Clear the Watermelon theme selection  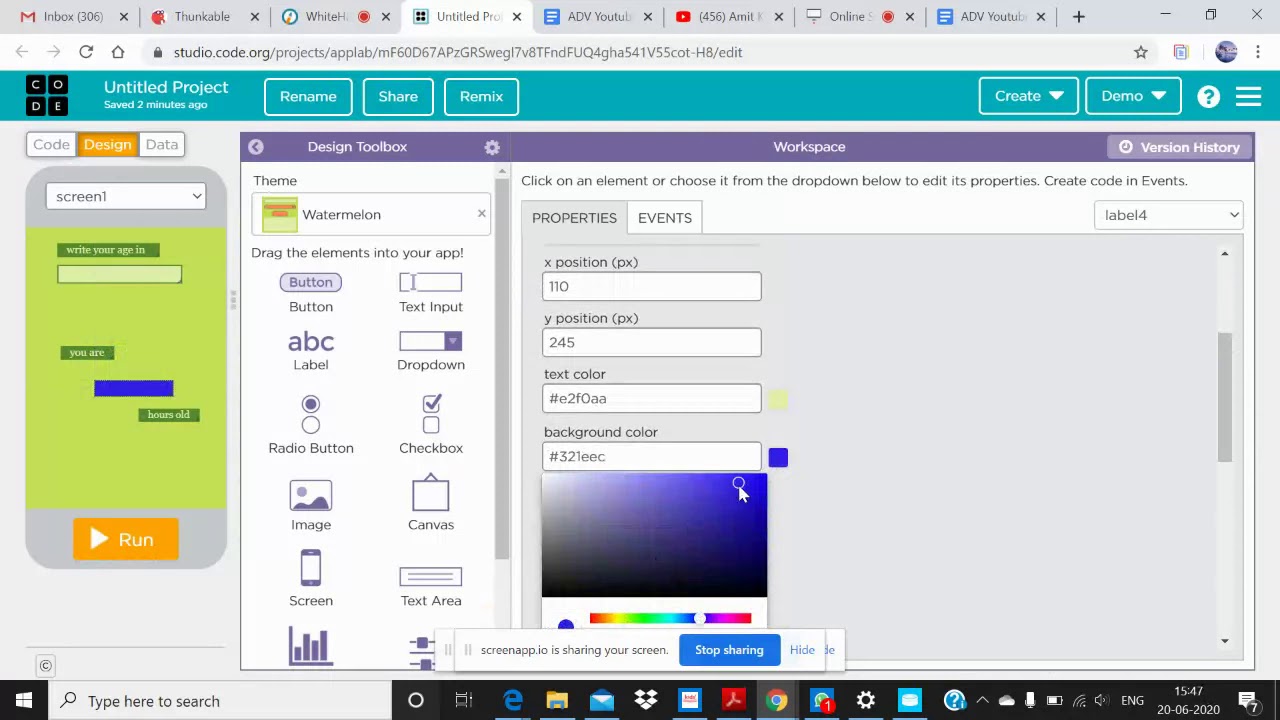pos(481,214)
